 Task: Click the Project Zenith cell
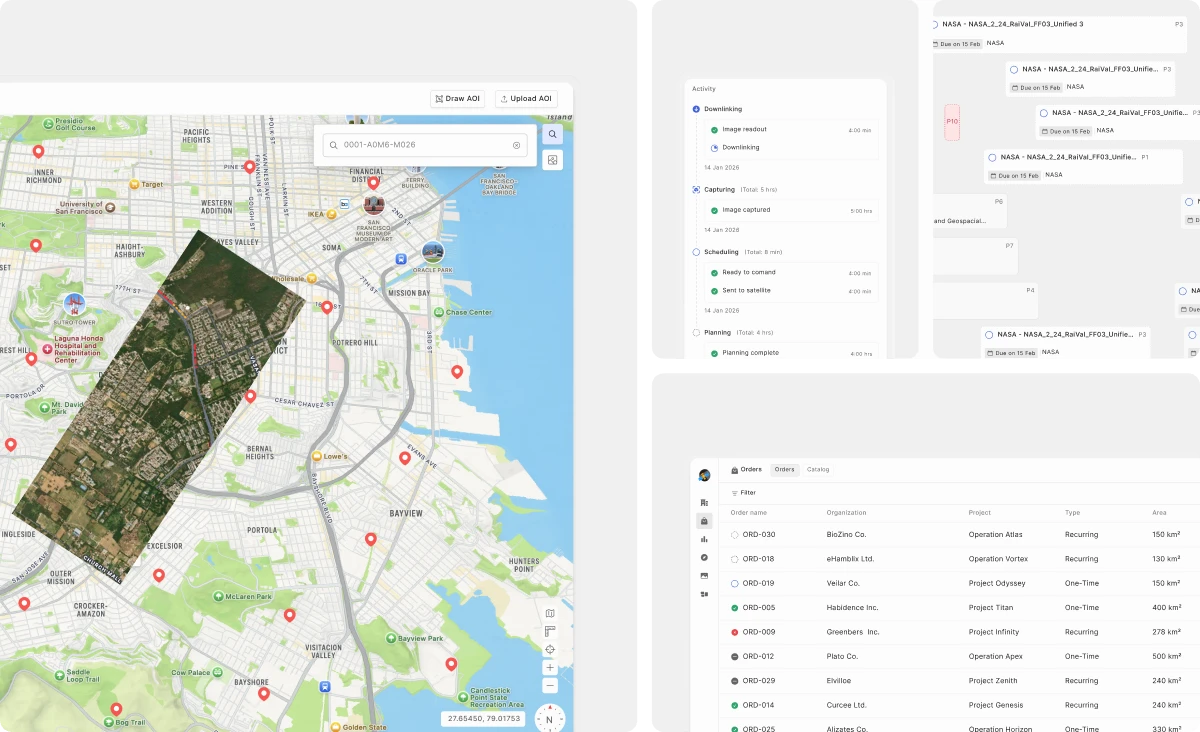pyautogui.click(x=993, y=681)
